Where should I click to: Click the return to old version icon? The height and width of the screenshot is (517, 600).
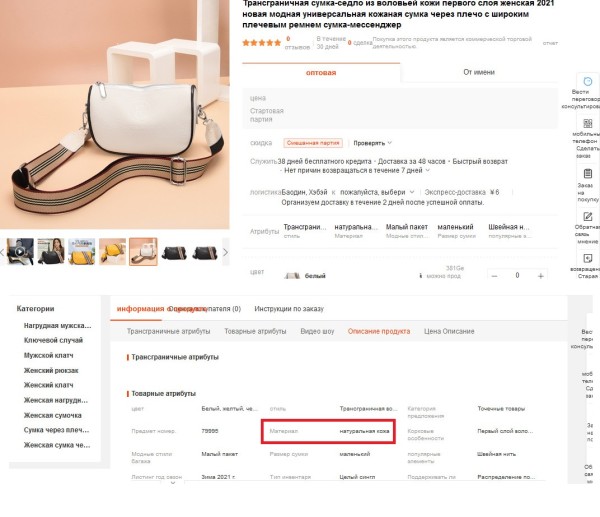(587, 258)
